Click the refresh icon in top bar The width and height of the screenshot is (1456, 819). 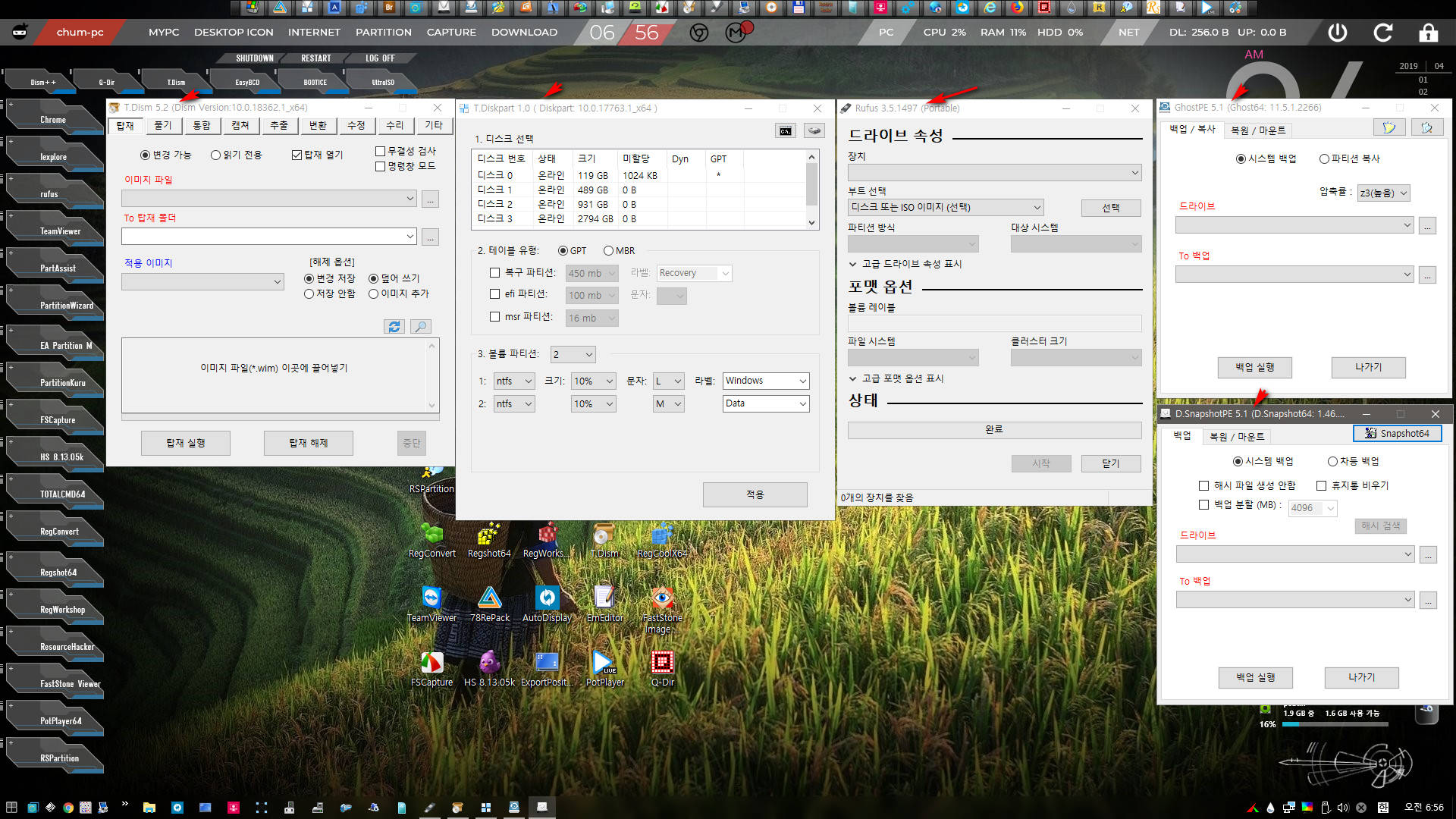click(x=1383, y=33)
